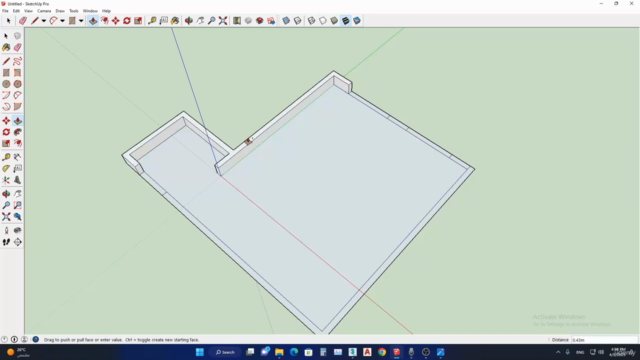This screenshot has width=640, height=360.
Task: Toggle Monochrome face style
Action: (357, 20)
